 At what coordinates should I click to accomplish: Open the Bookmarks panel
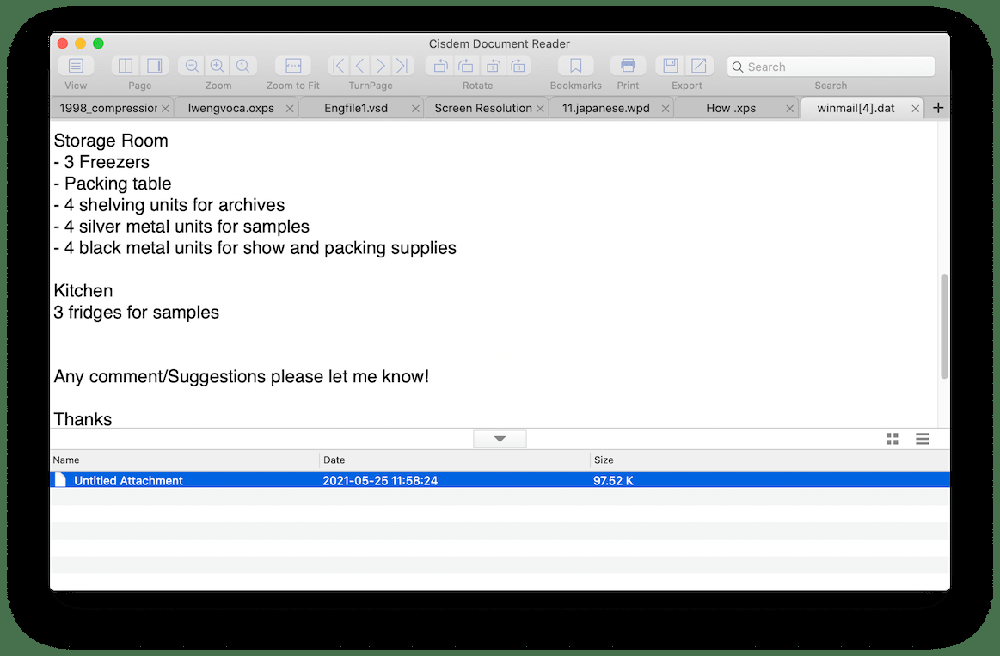point(576,66)
